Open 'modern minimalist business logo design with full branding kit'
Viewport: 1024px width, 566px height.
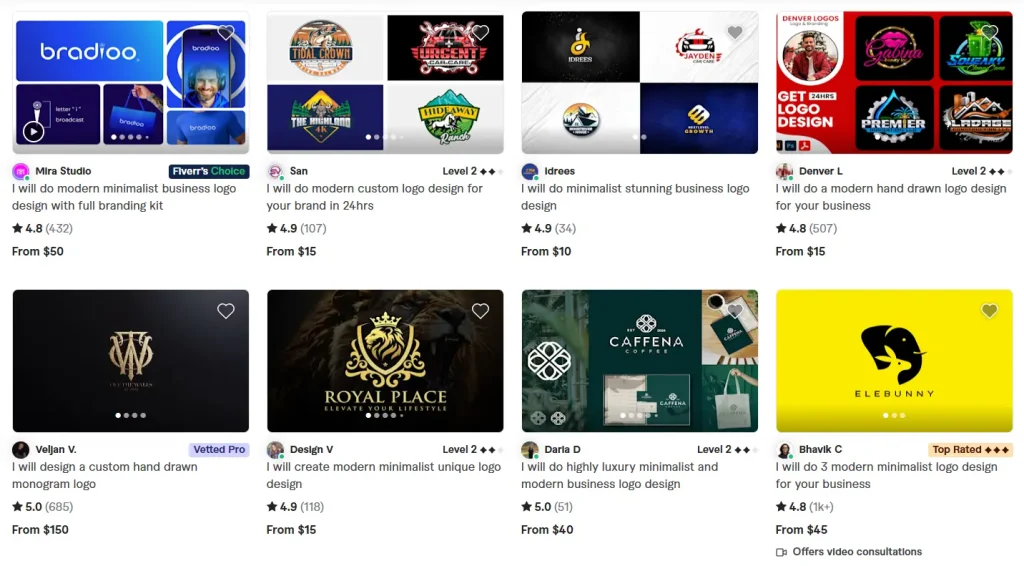point(124,197)
